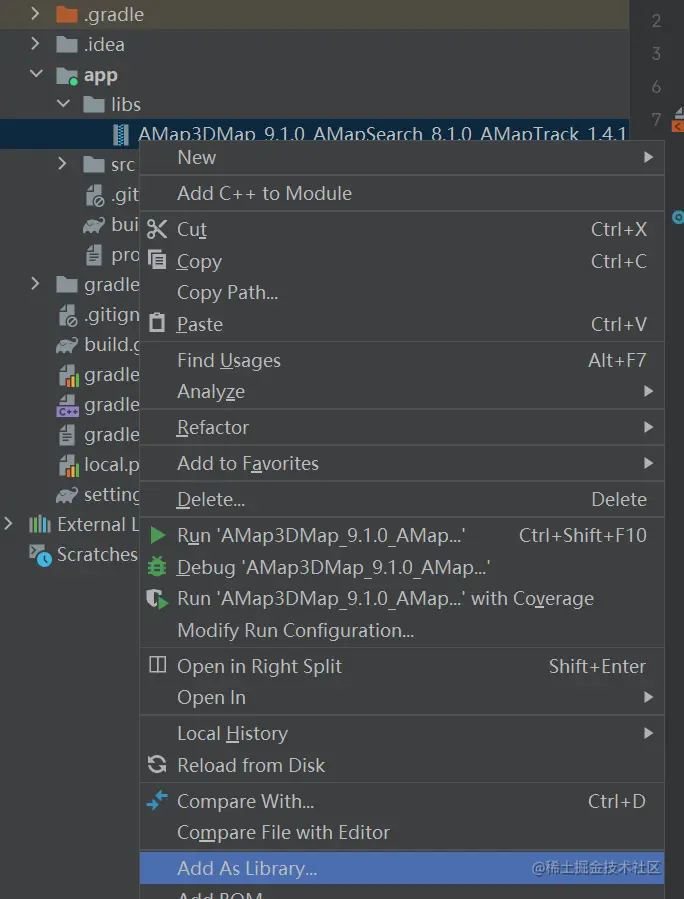The image size is (684, 899).
Task: Click line number 3 in editor gutter
Action: (x=656, y=53)
